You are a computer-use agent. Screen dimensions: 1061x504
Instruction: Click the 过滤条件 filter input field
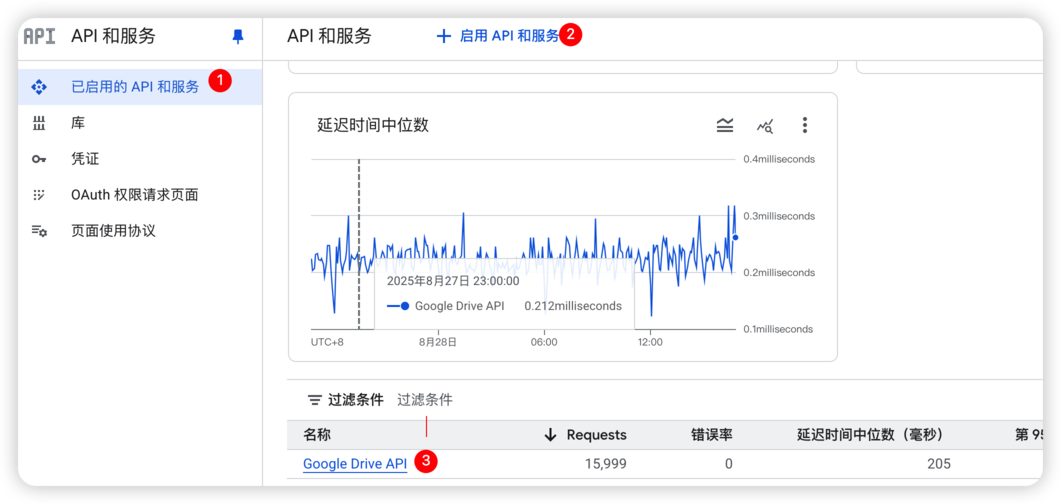pos(425,400)
